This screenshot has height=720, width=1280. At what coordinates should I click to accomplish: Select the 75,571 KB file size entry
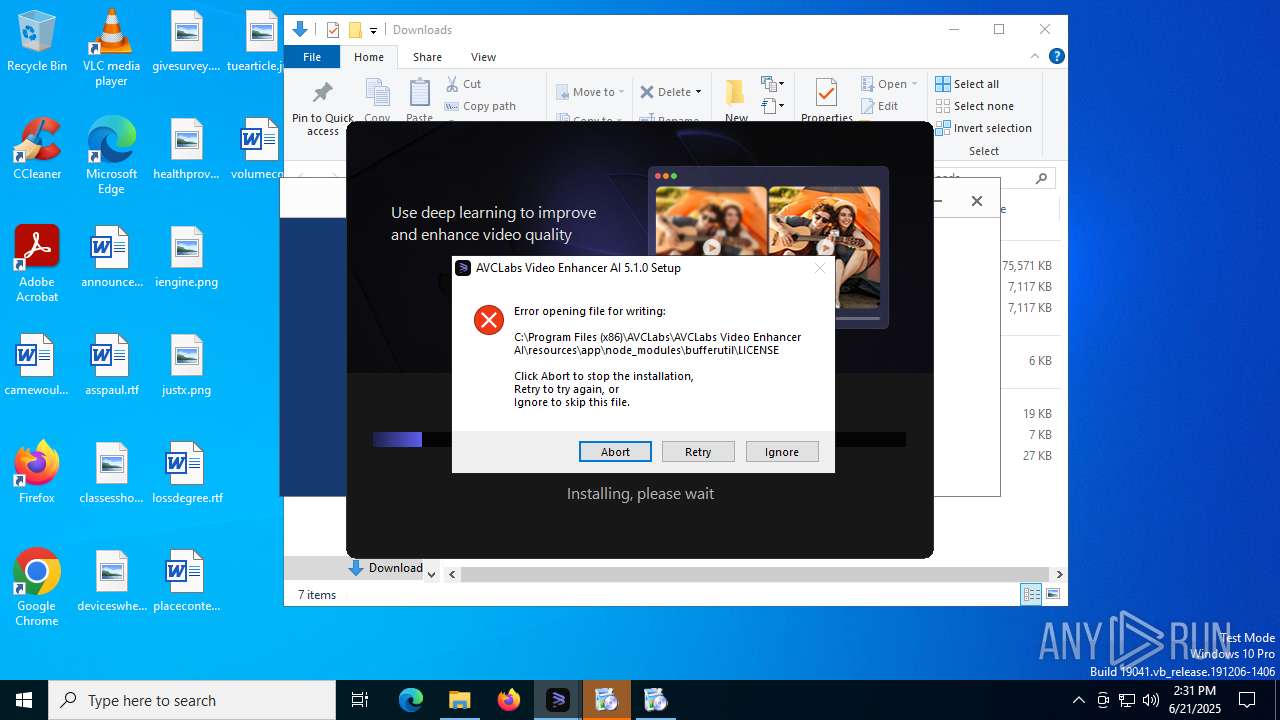tap(1027, 266)
